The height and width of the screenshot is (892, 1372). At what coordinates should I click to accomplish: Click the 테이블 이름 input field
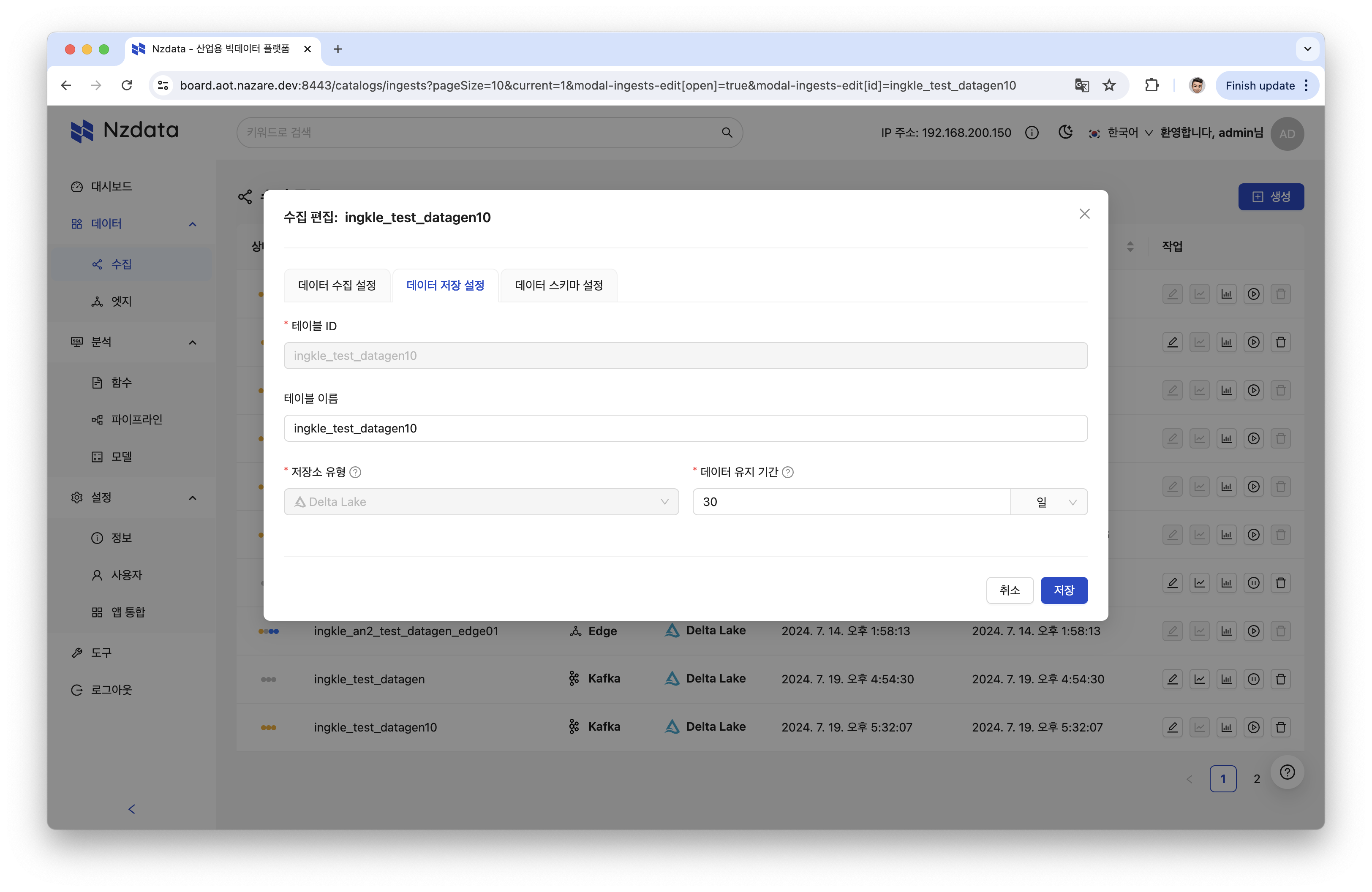pos(686,428)
